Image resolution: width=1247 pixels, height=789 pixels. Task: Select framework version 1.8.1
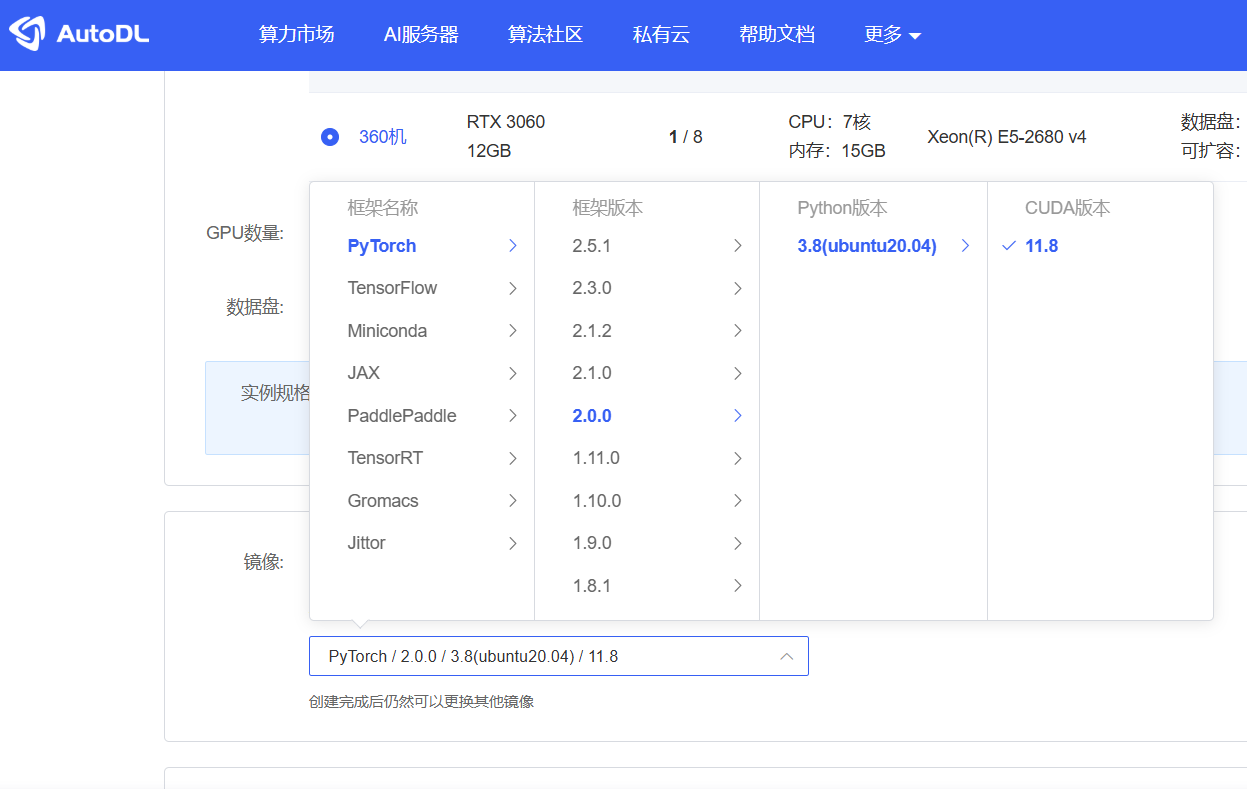click(591, 586)
